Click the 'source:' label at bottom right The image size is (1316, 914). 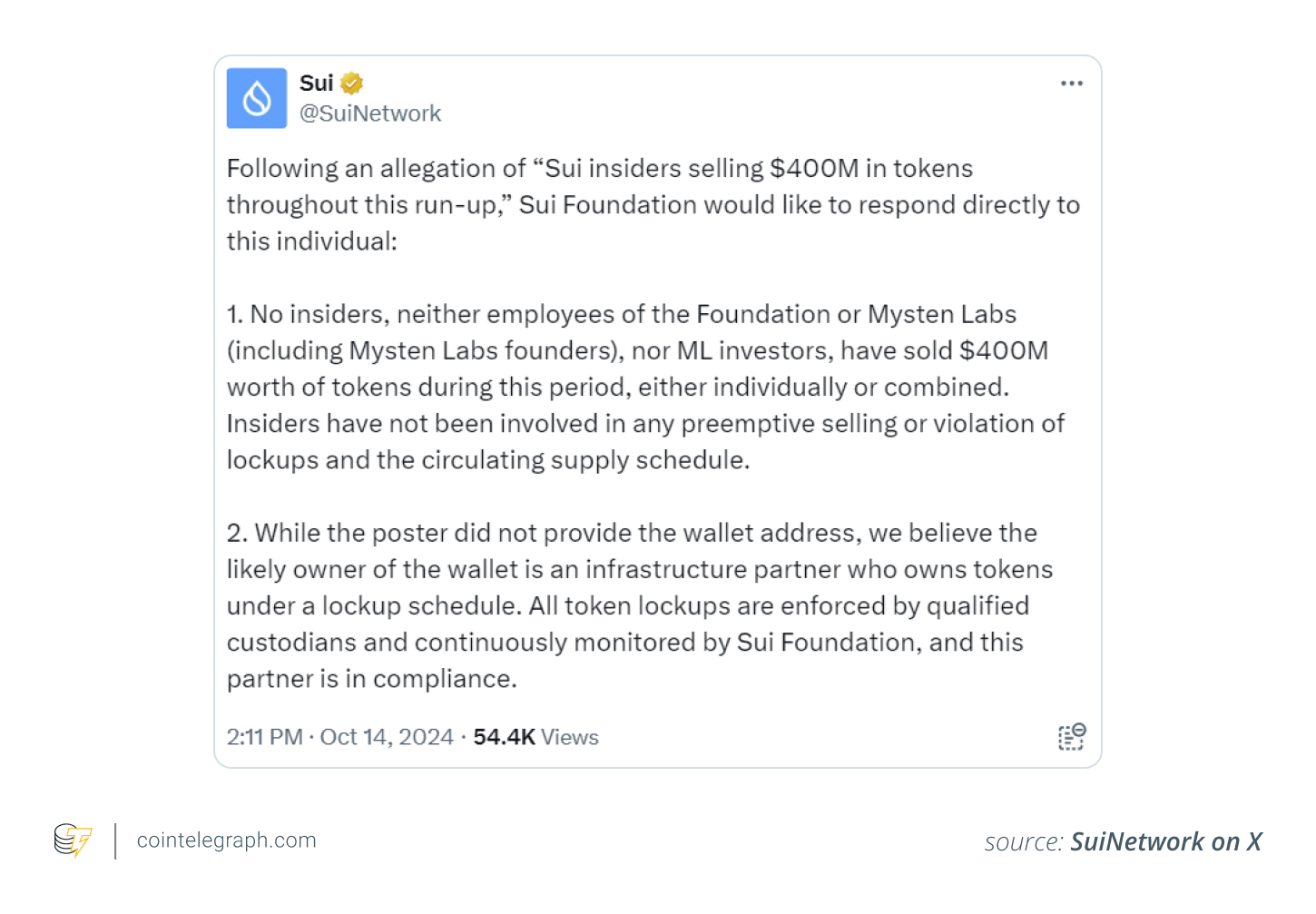tap(1024, 842)
